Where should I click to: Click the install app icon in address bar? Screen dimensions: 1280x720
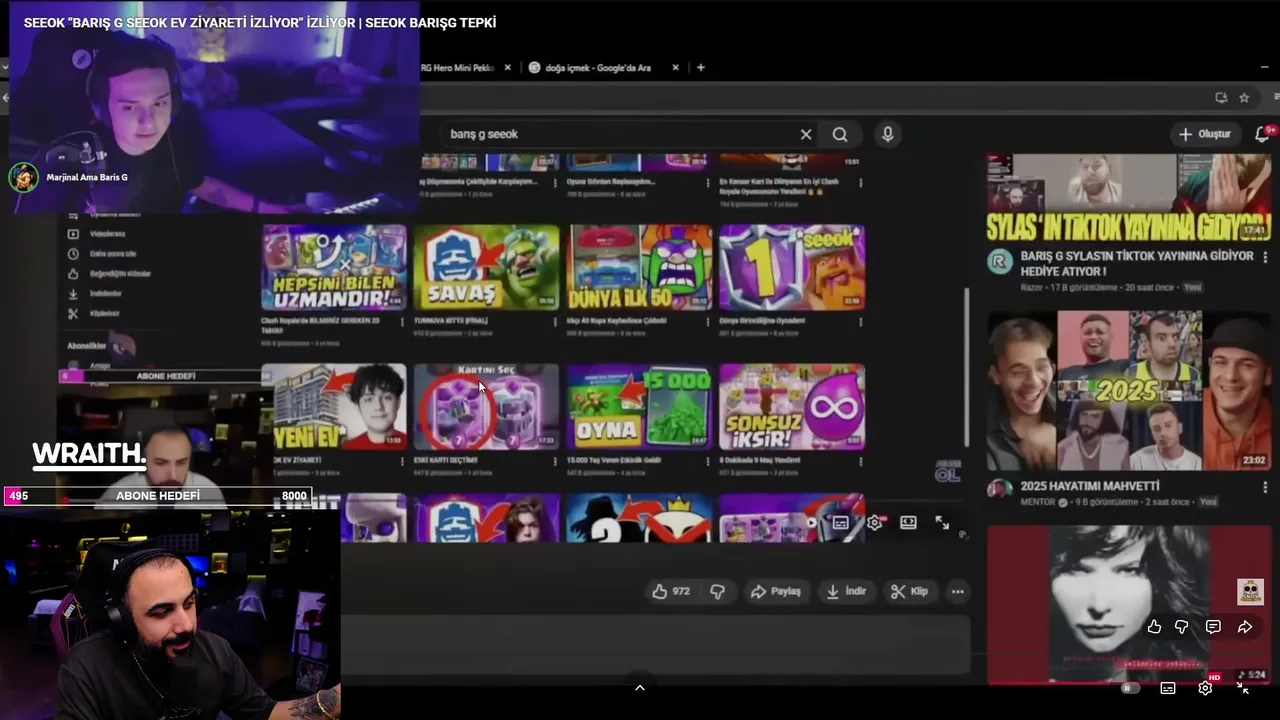click(x=1221, y=97)
